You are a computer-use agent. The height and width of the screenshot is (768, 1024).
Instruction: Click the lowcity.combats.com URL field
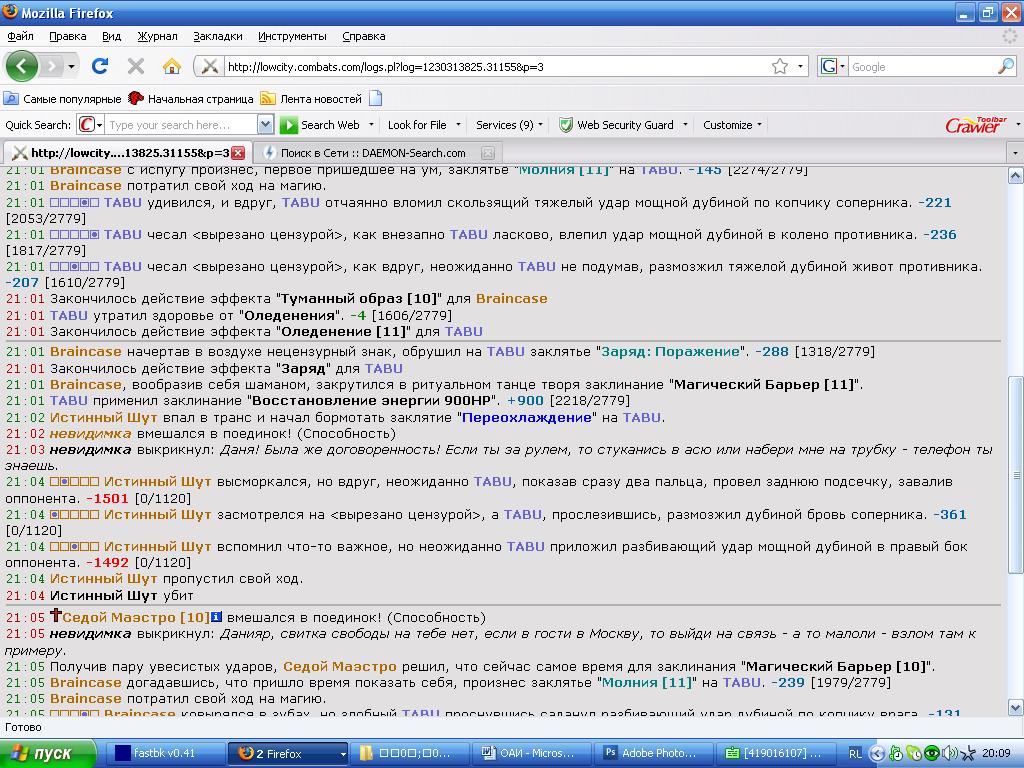[496, 67]
